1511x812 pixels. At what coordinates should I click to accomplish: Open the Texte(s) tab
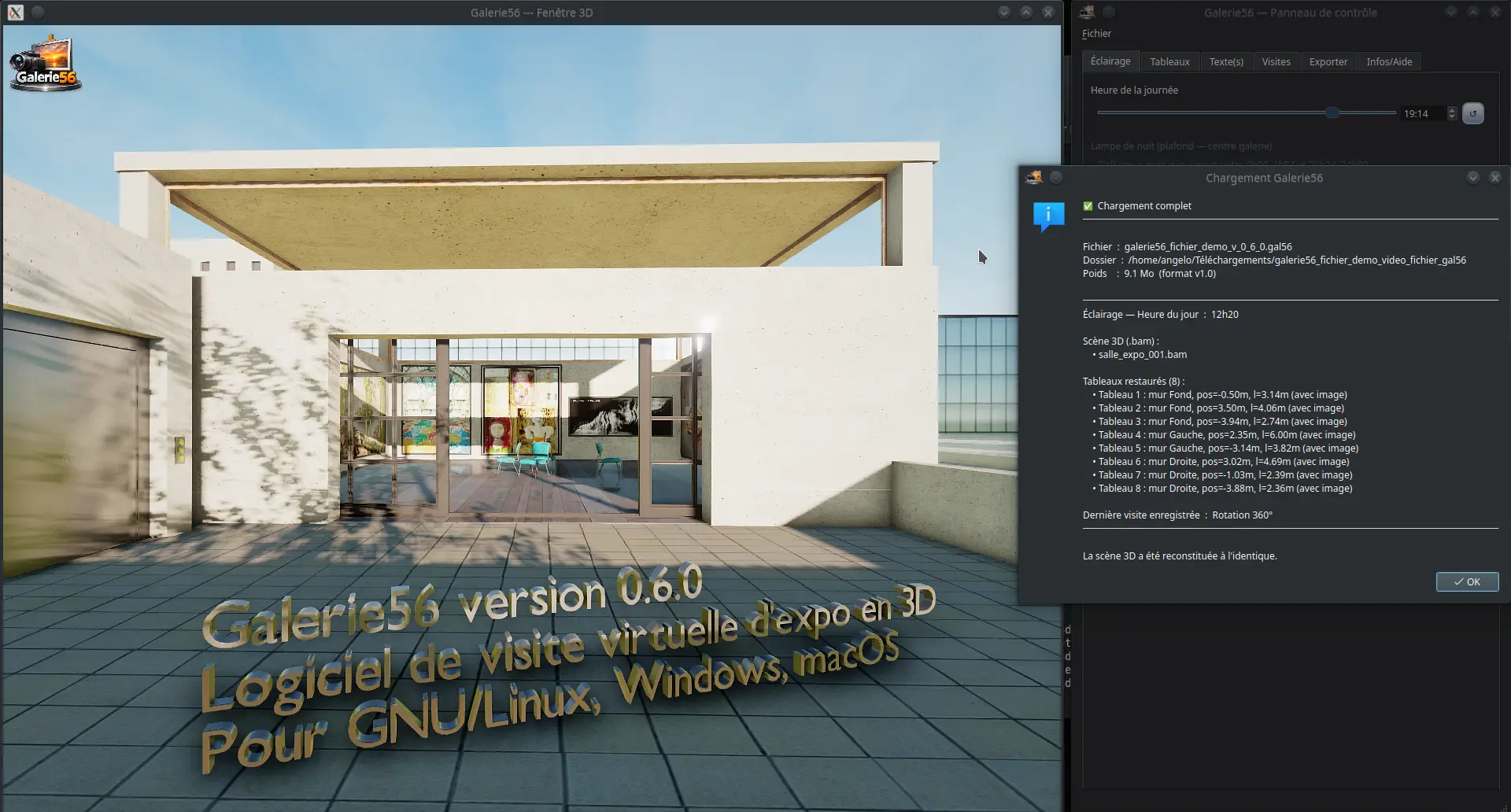(1226, 61)
